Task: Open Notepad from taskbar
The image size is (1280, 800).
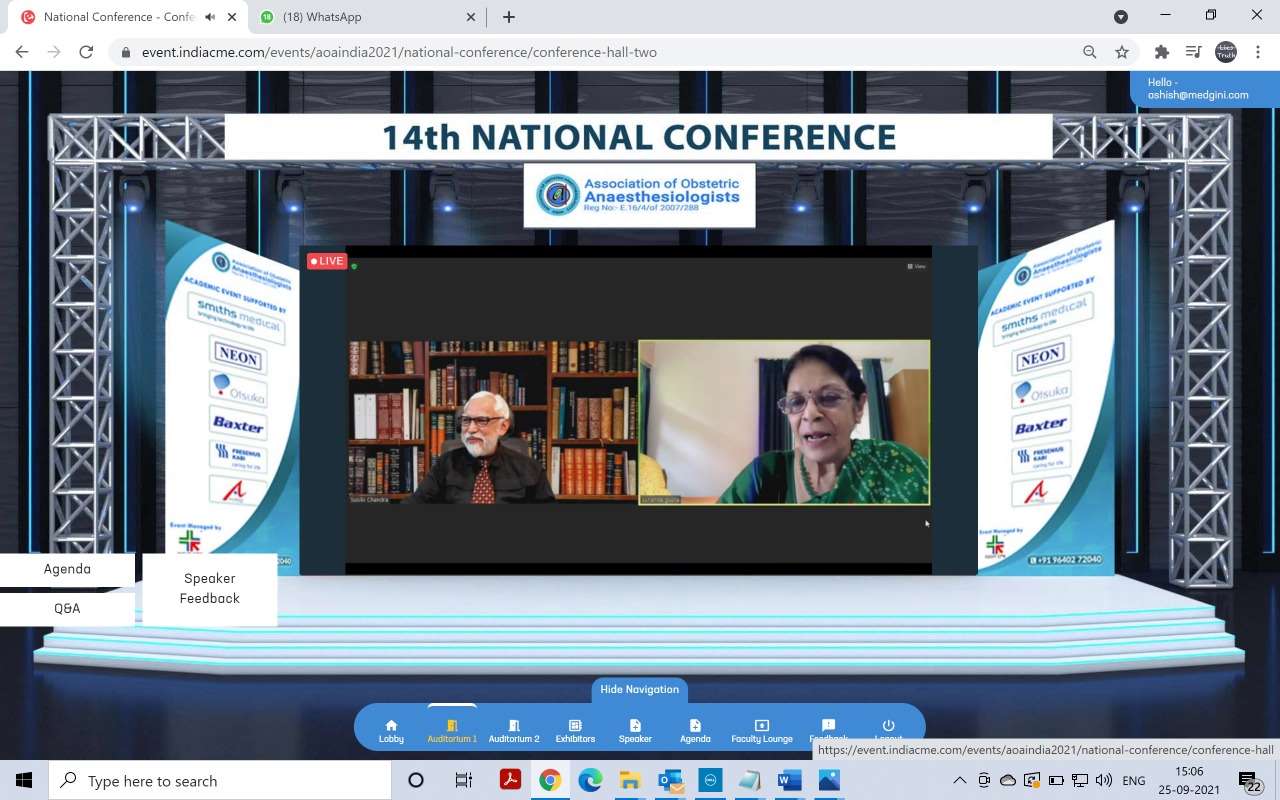Action: tap(750, 781)
